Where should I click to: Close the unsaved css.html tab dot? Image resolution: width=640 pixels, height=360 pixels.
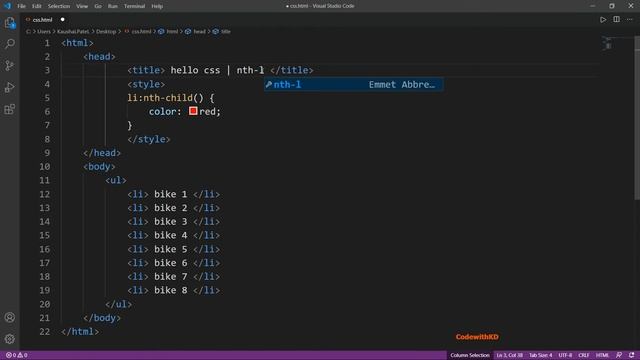coord(62,20)
